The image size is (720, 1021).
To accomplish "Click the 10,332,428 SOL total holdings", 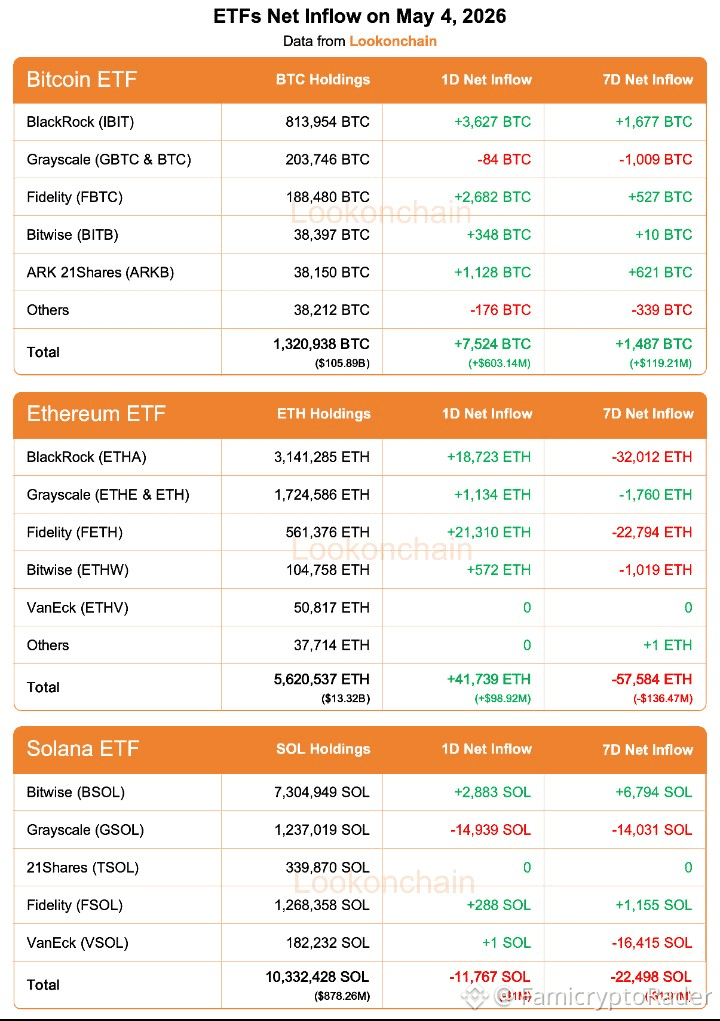I will (x=317, y=977).
